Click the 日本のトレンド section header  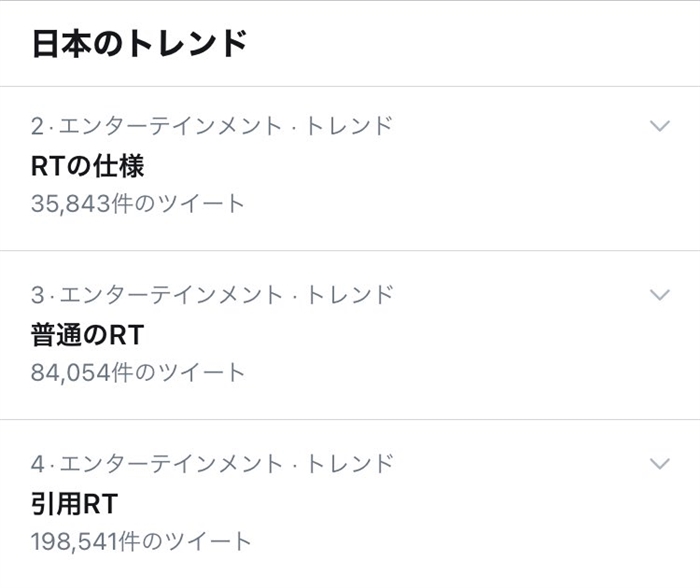[139, 44]
